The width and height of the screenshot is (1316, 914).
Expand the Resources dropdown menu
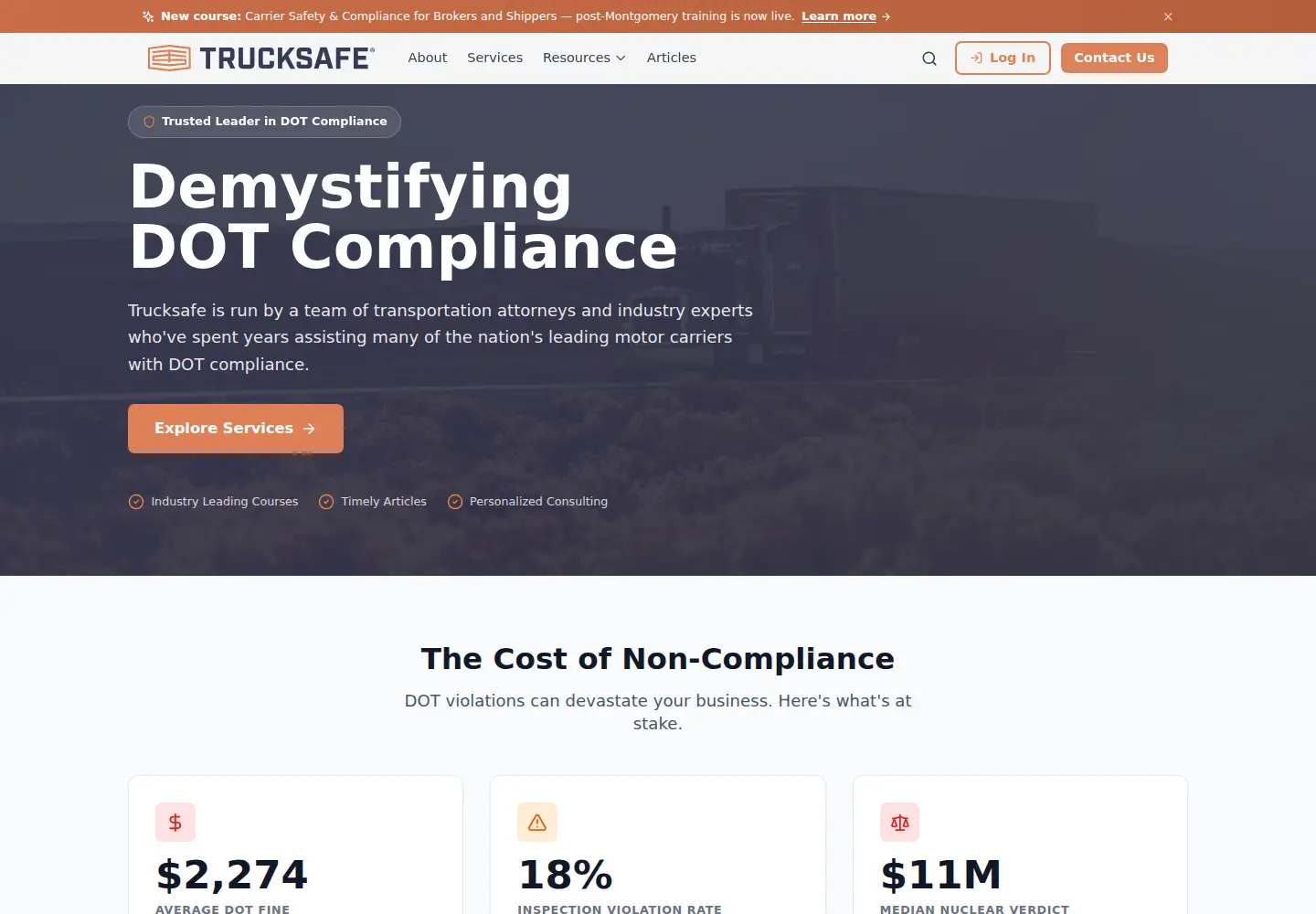(584, 58)
